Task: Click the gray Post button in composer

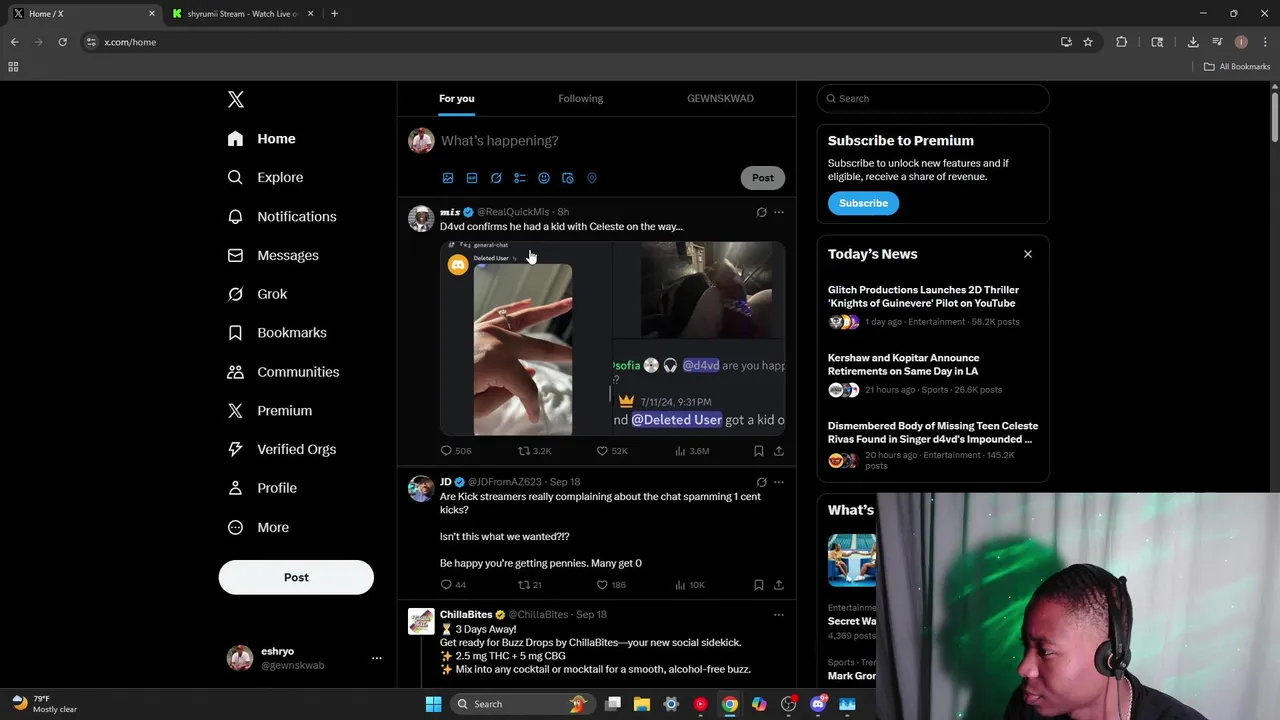Action: click(x=763, y=178)
